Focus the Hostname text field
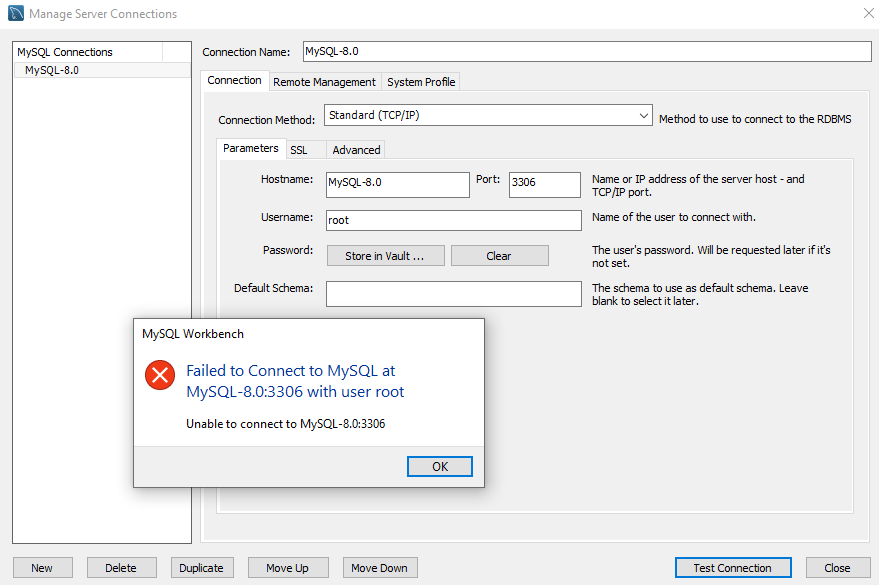The image size is (879, 585). coord(397,184)
